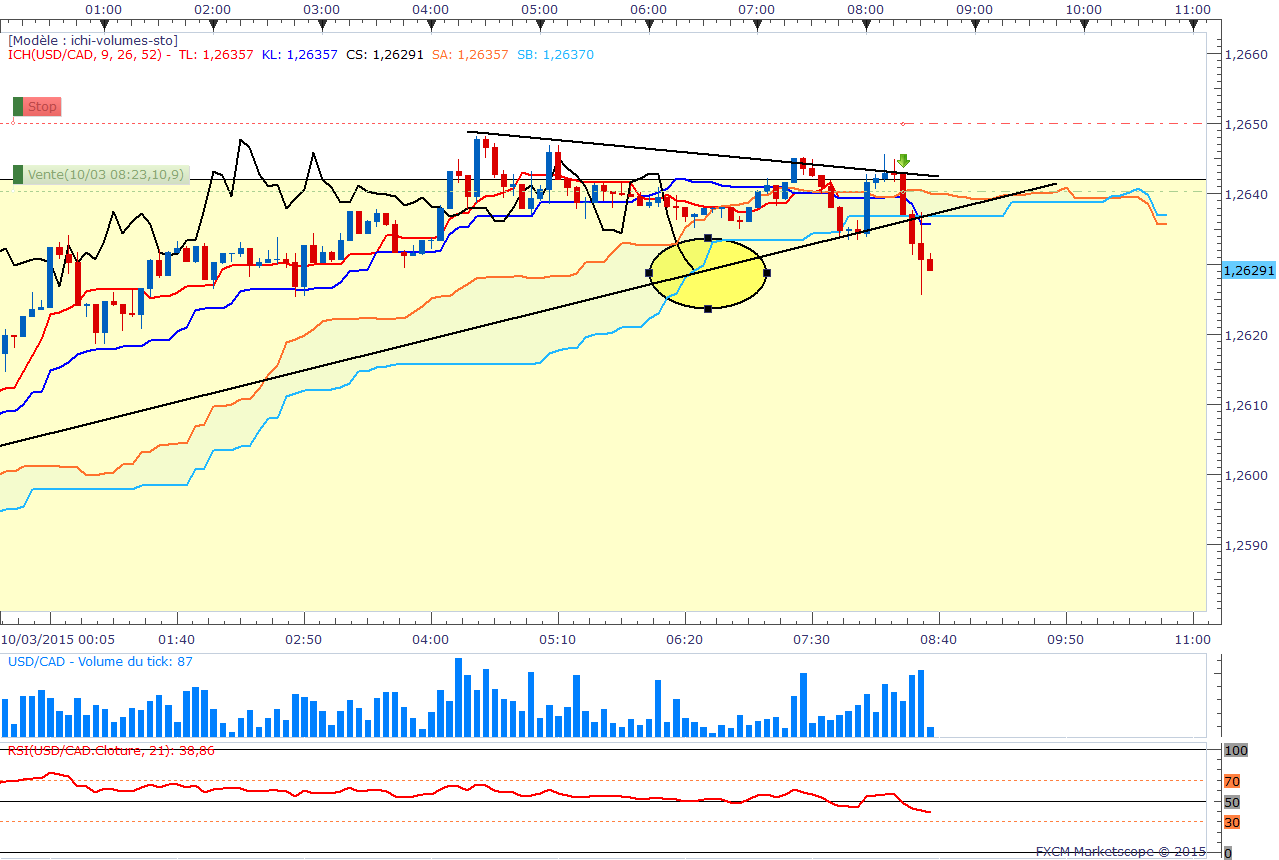1279x860 pixels.
Task: Select the red Stop order label
Action: coord(43,106)
